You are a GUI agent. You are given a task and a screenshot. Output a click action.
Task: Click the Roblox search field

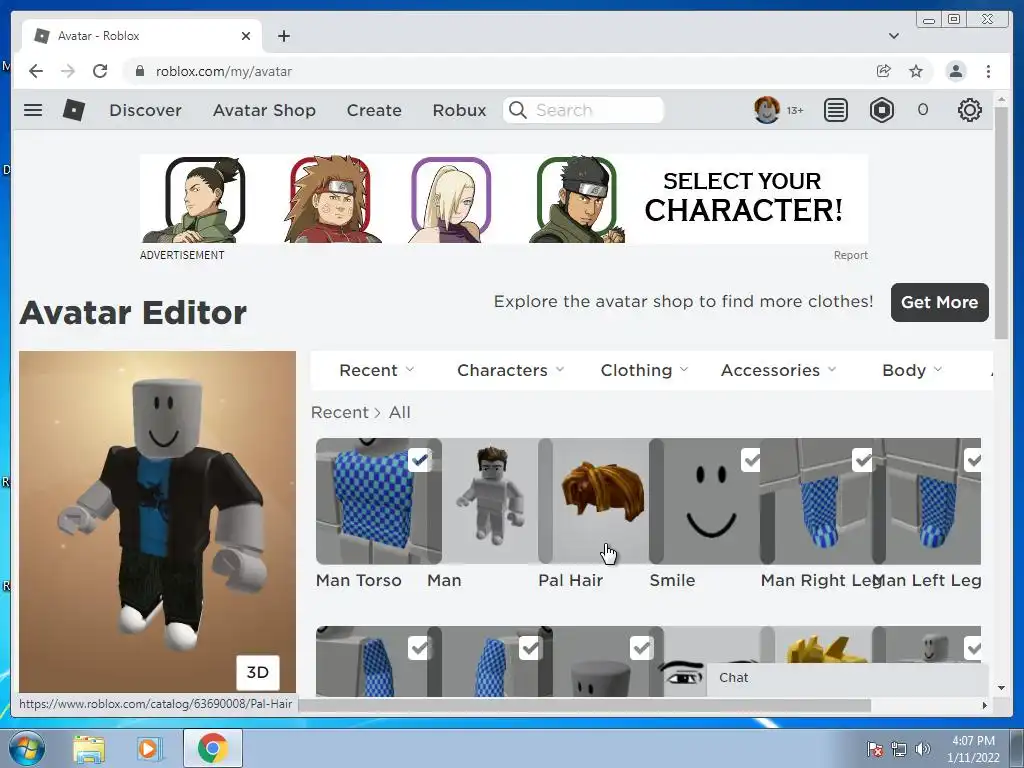[583, 110]
